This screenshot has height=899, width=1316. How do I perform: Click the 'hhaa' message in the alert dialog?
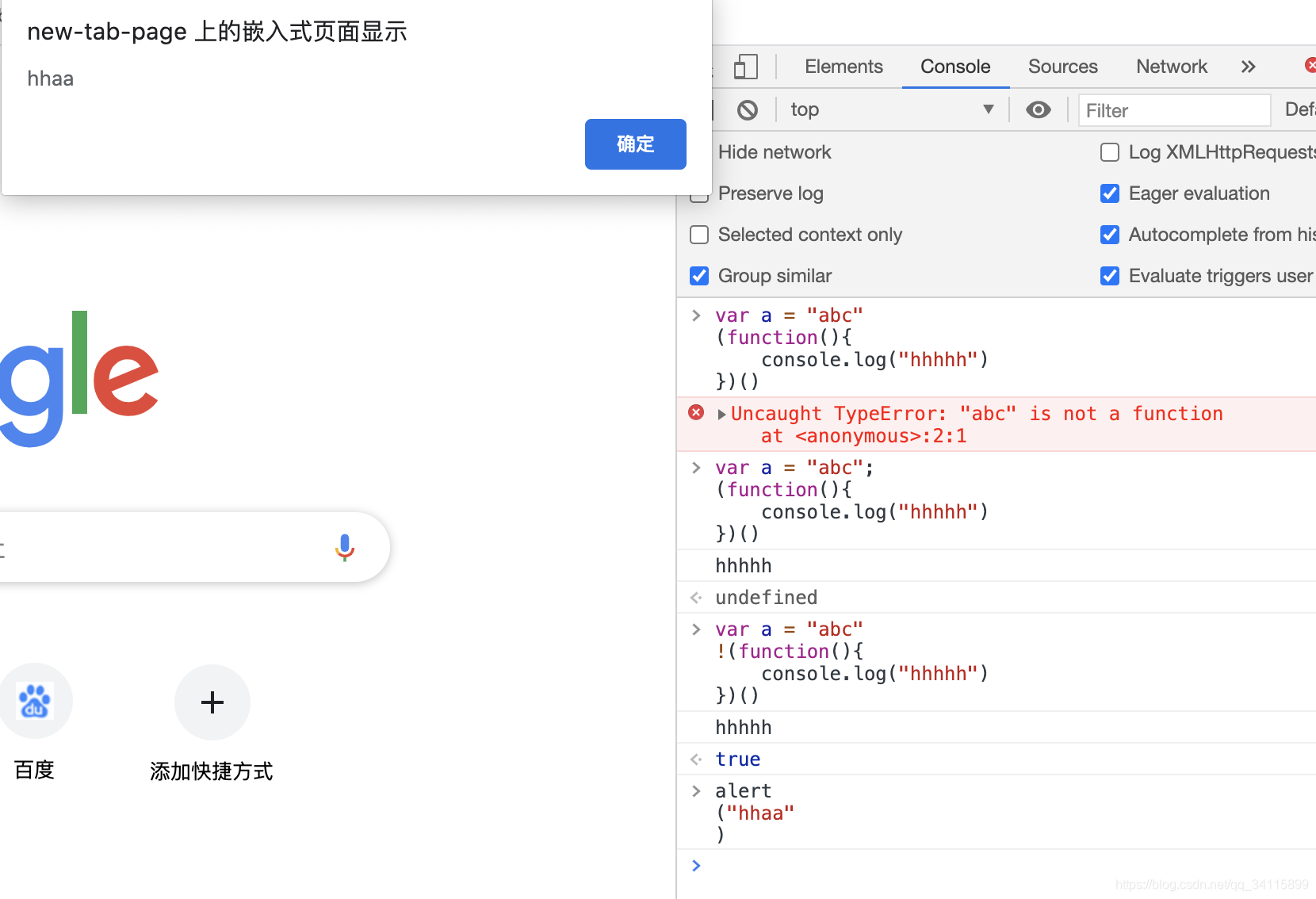(x=51, y=78)
